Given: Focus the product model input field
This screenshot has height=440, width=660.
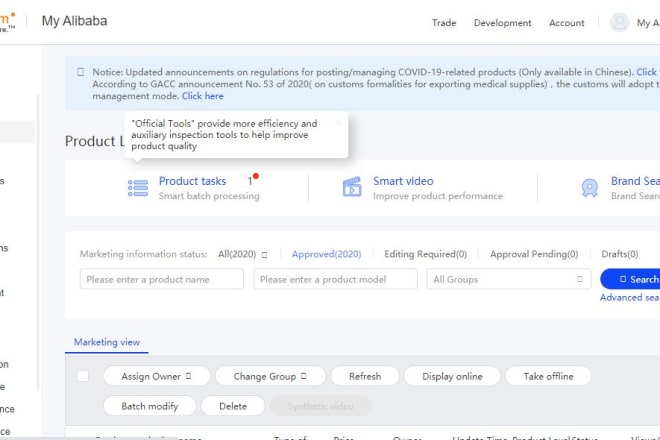Looking at the screenshot, I should tap(335, 279).
